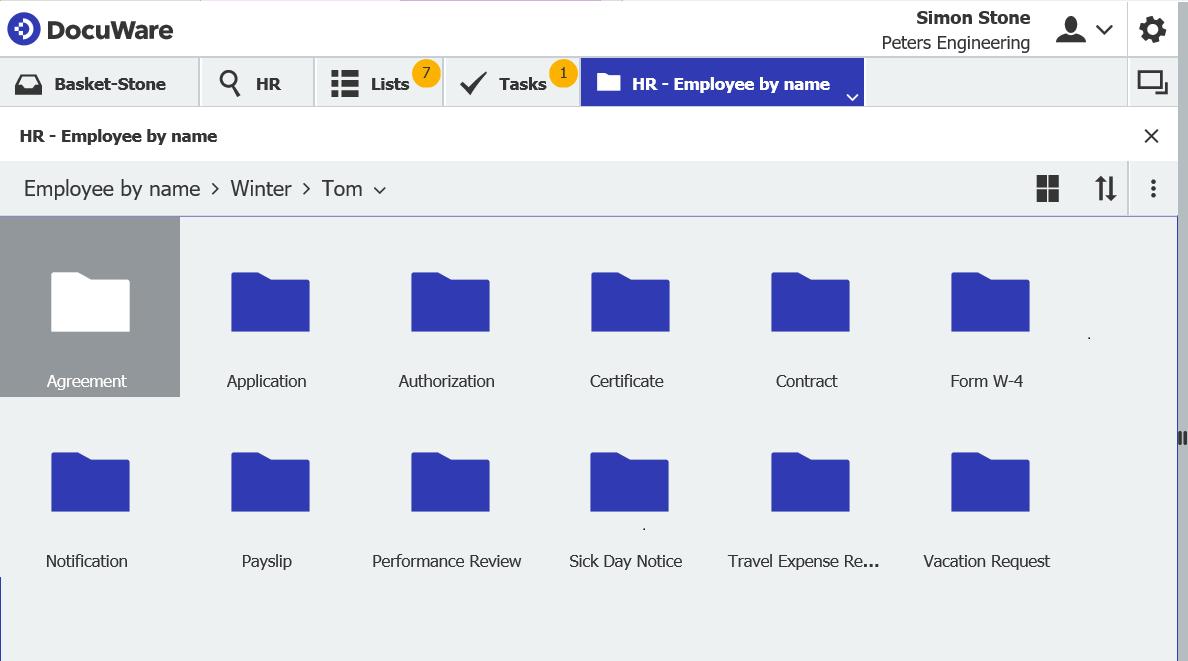
Task: Click the DocuWare logo
Action: [90, 30]
